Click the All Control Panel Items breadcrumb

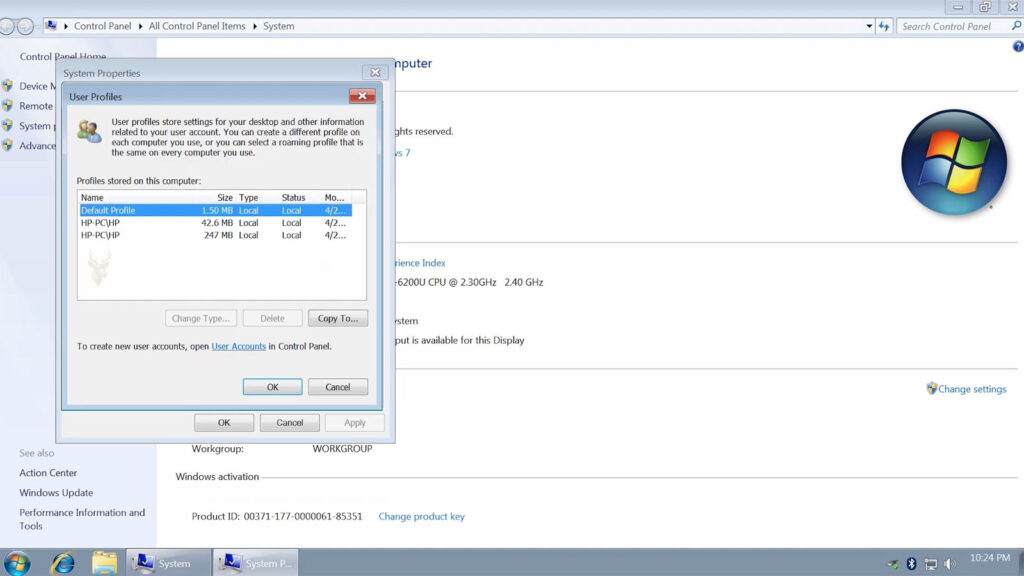pos(197,26)
